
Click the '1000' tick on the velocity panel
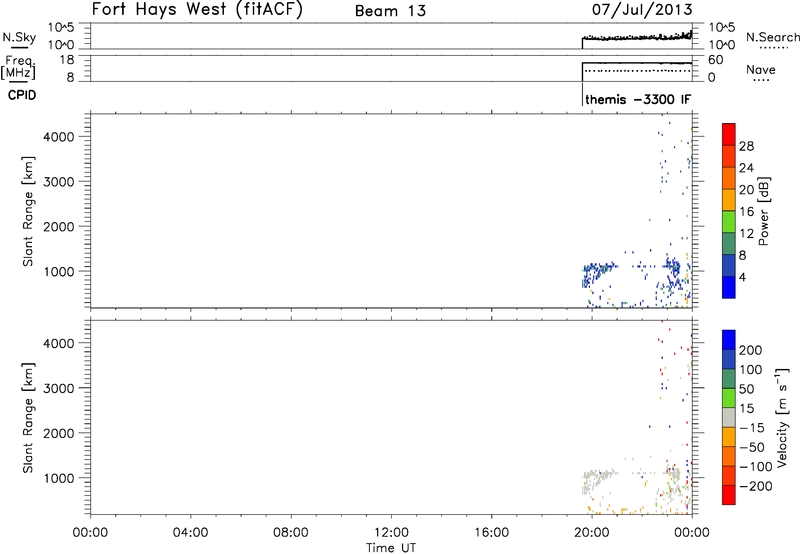click(x=59, y=478)
